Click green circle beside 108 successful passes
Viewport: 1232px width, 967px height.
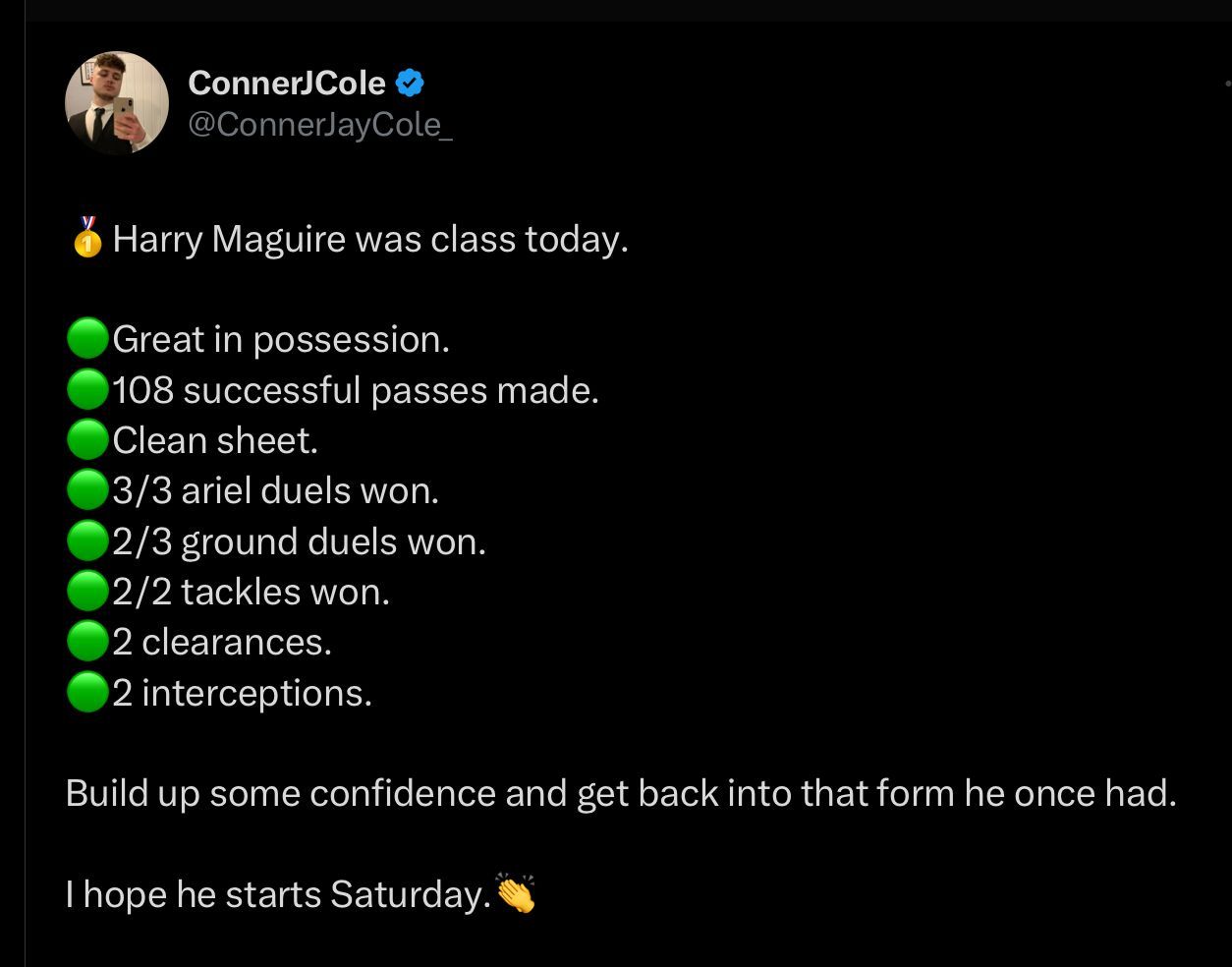click(87, 390)
